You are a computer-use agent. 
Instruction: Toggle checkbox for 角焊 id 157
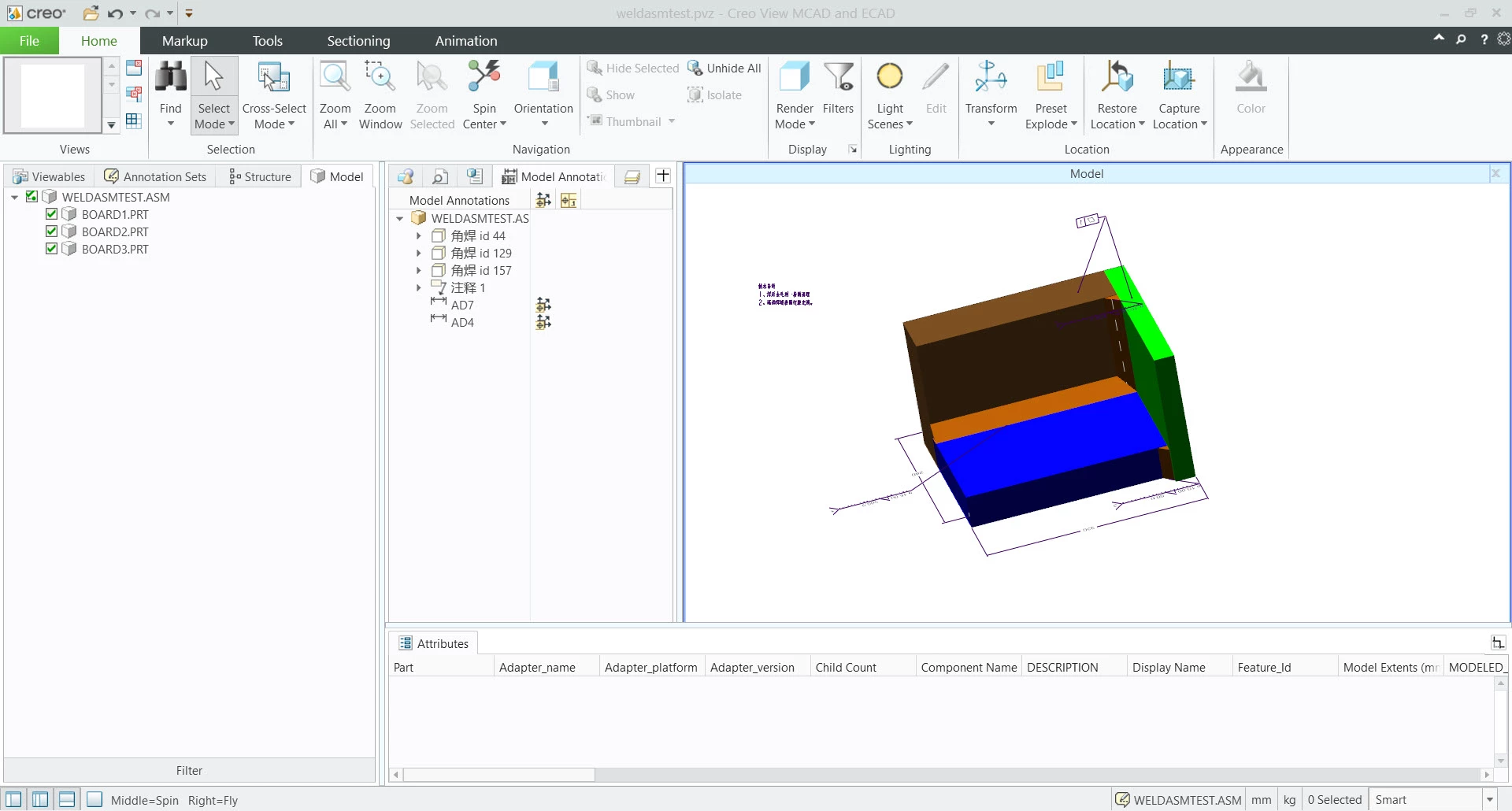tap(439, 270)
